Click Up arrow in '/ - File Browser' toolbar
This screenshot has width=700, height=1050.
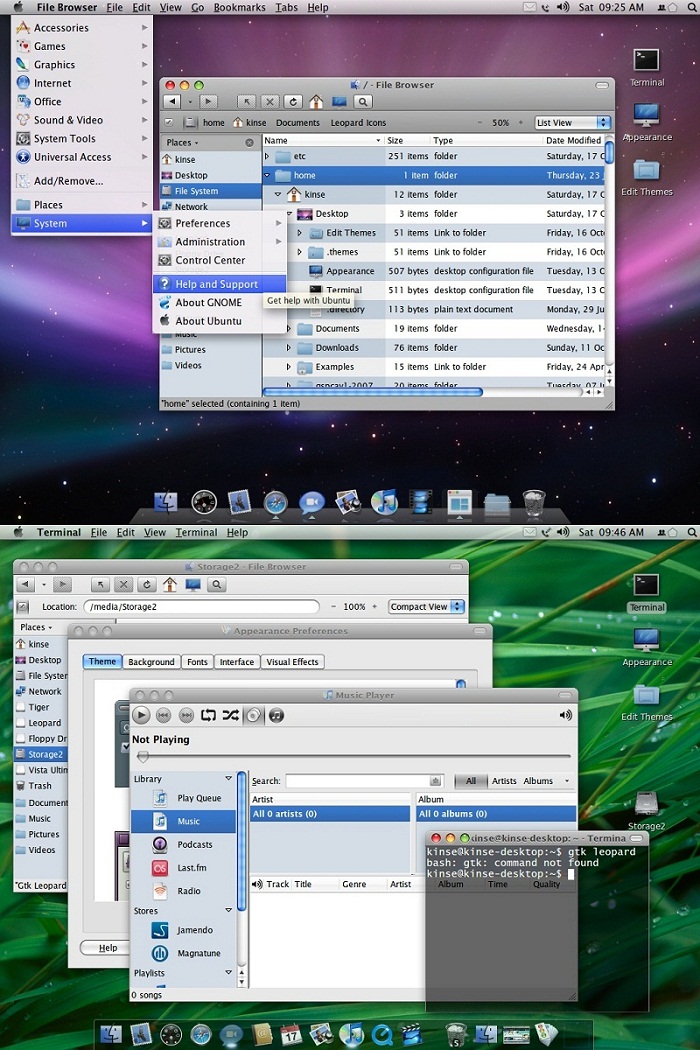click(247, 102)
